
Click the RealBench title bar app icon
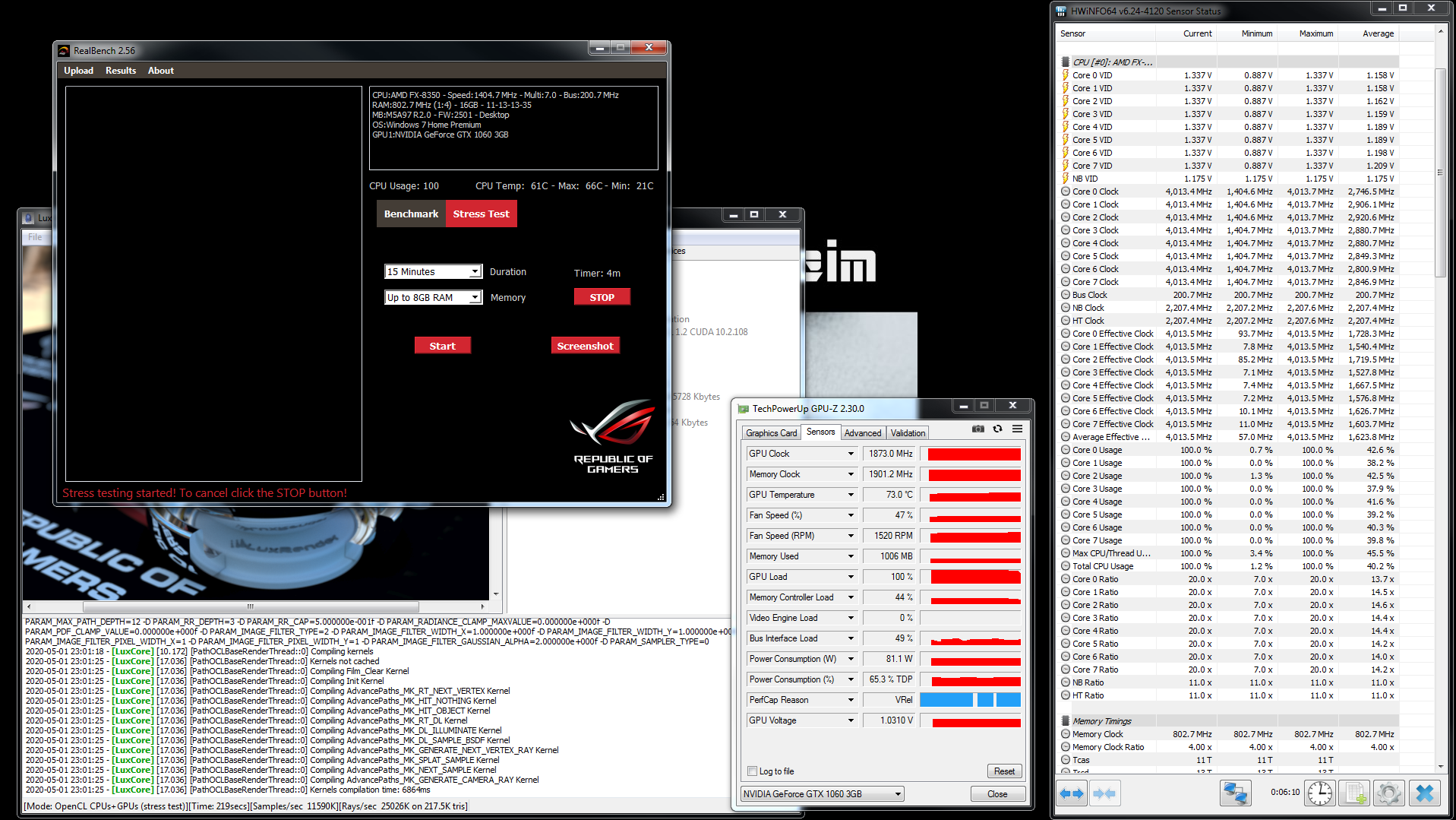[65, 51]
